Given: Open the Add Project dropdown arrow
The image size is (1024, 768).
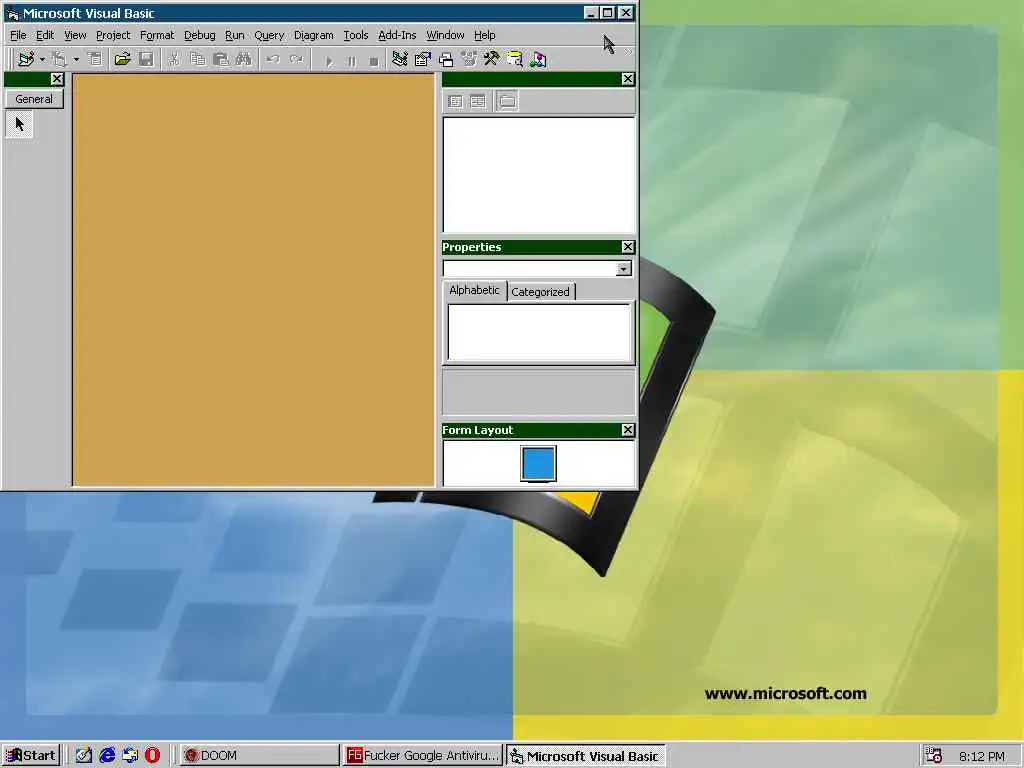Looking at the screenshot, I should click(42, 59).
